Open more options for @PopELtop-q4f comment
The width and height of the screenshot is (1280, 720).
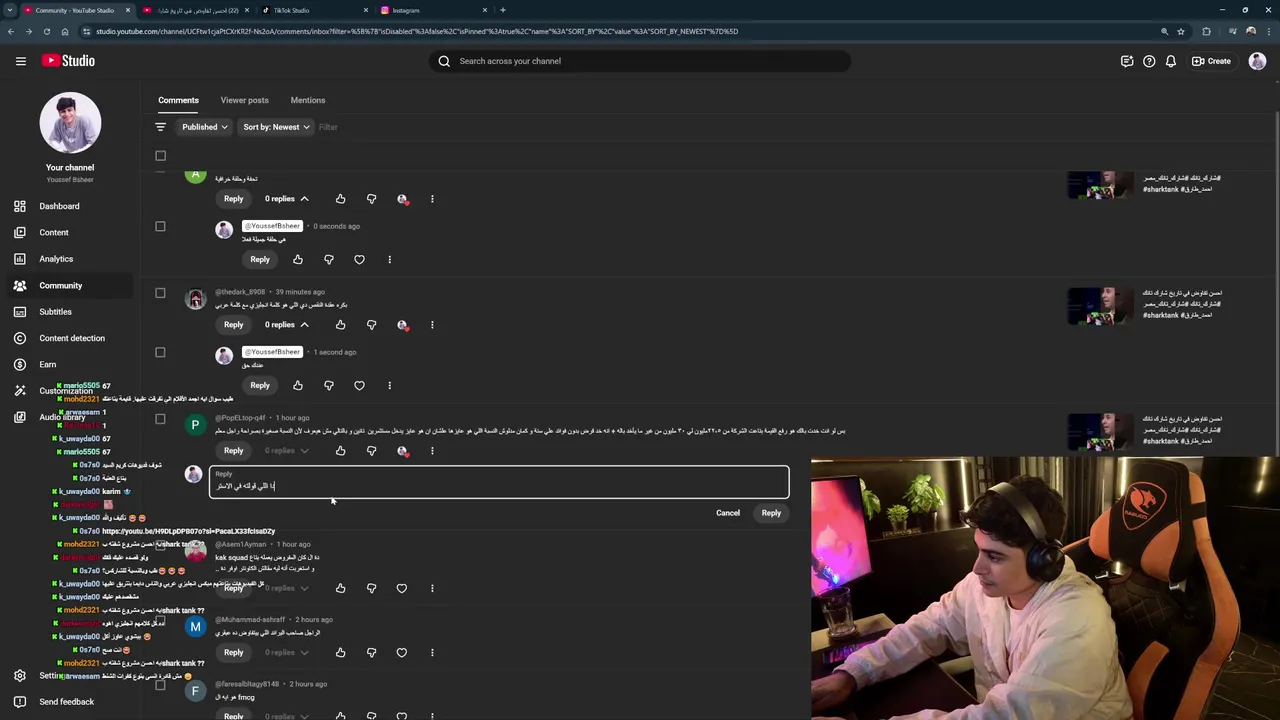pyautogui.click(x=432, y=451)
